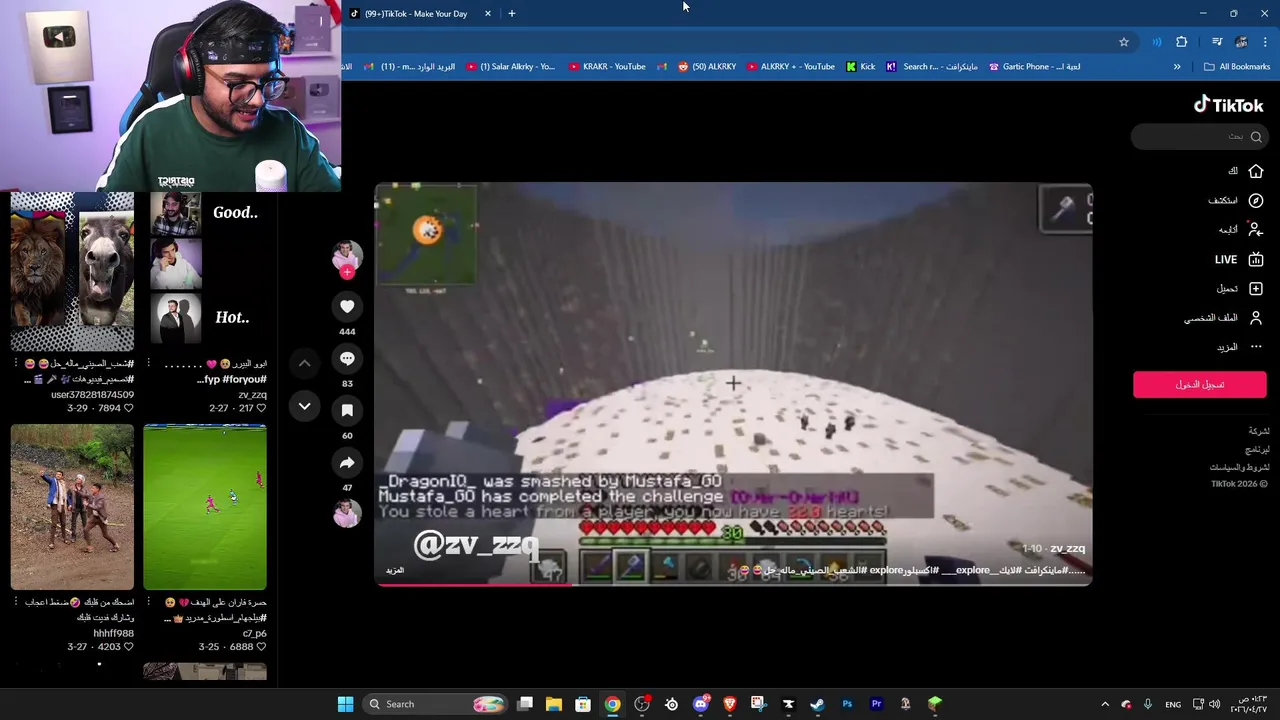Open options dots on c7_p6 video card

tap(149, 602)
